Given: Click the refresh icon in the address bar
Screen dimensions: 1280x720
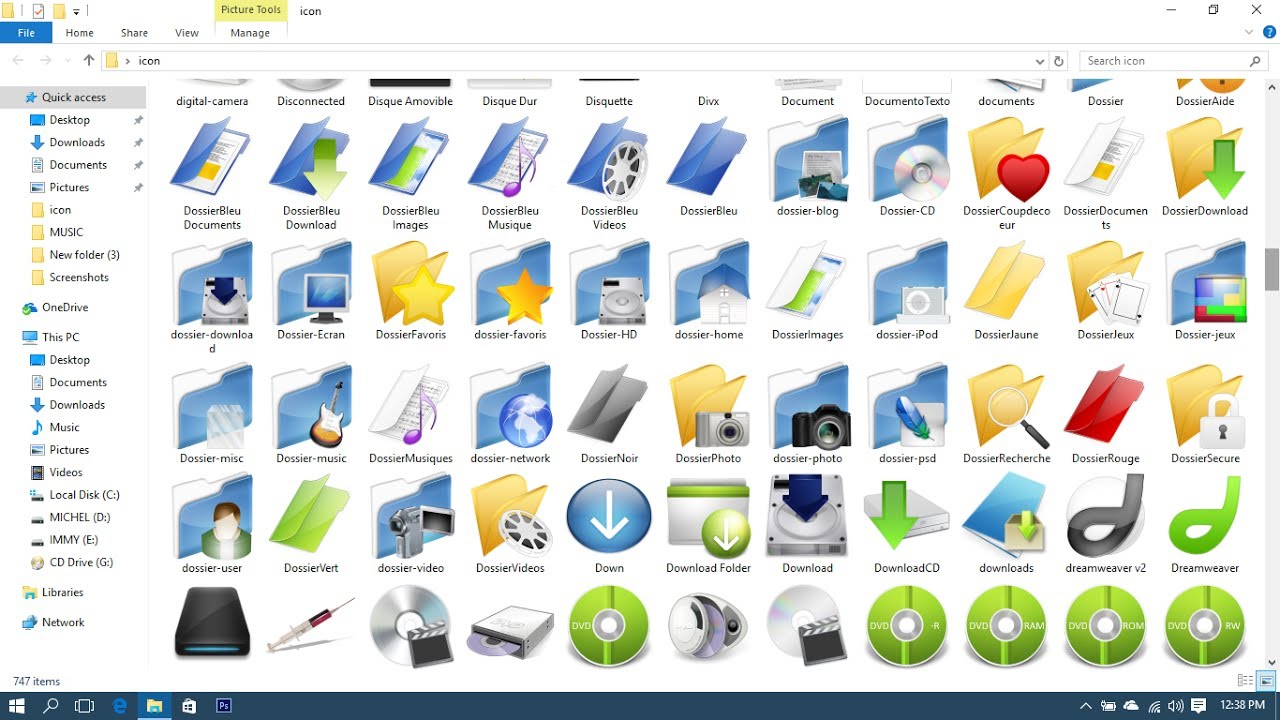Looking at the screenshot, I should tap(1058, 60).
